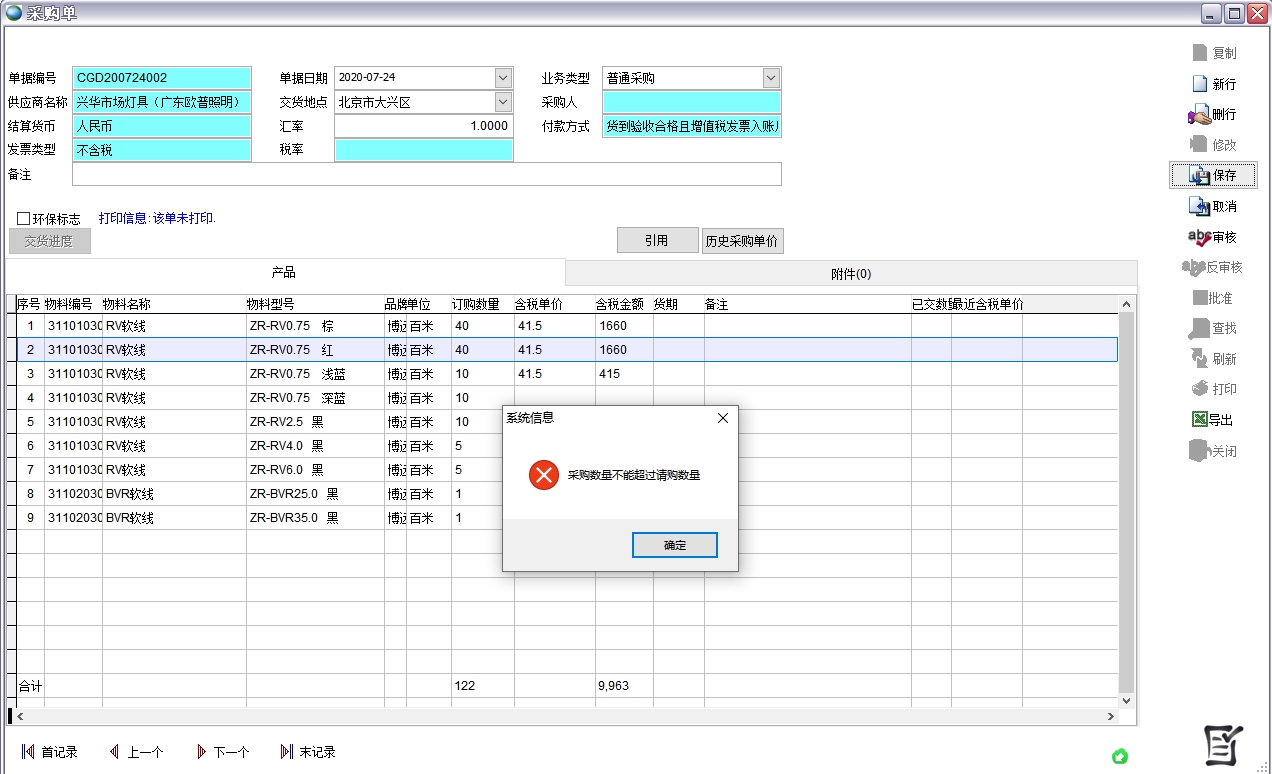Screen dimensions: 1272x774
Task: Click the Cancel (取消) icon
Action: [x=1200, y=207]
